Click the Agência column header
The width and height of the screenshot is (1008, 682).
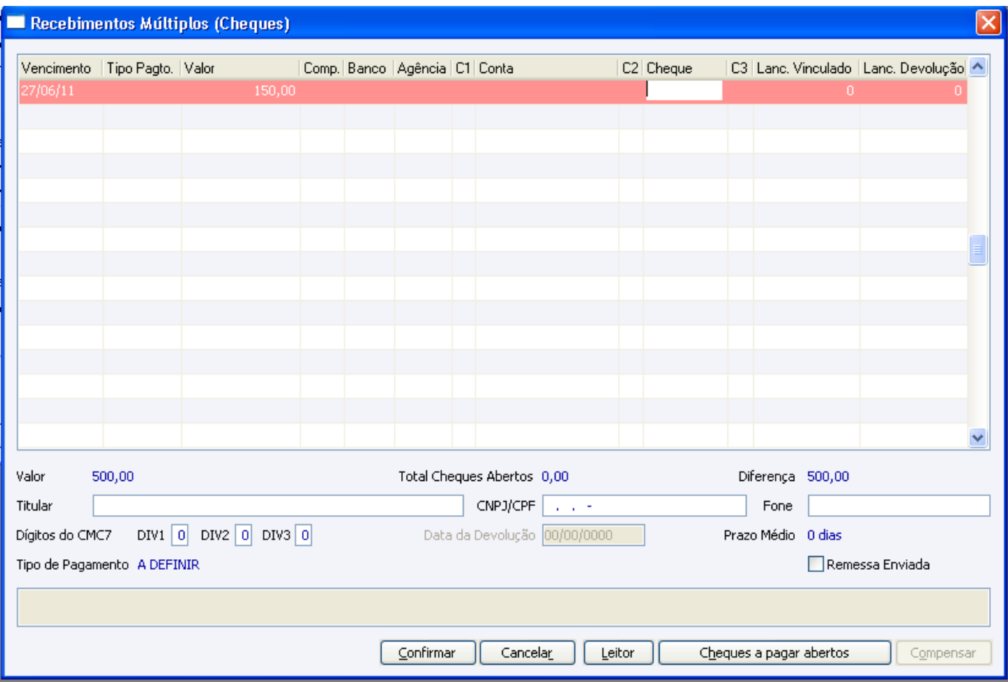click(x=422, y=68)
